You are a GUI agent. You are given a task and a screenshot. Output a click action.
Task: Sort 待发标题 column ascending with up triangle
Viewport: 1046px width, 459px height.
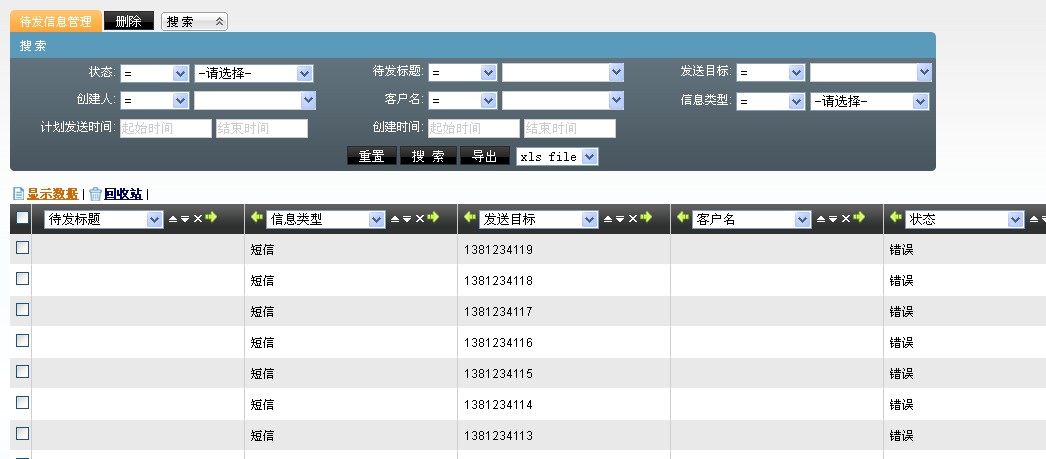pos(172,219)
